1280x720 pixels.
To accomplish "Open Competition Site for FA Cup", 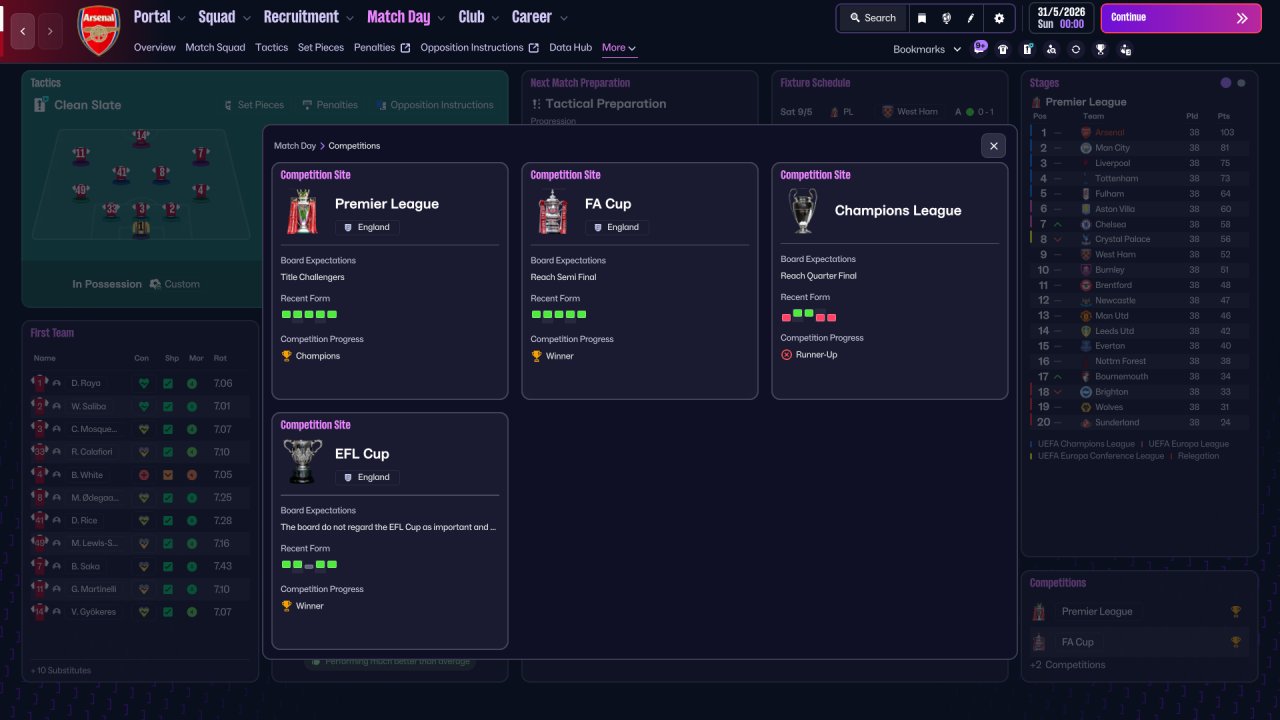I will pyautogui.click(x=565, y=175).
